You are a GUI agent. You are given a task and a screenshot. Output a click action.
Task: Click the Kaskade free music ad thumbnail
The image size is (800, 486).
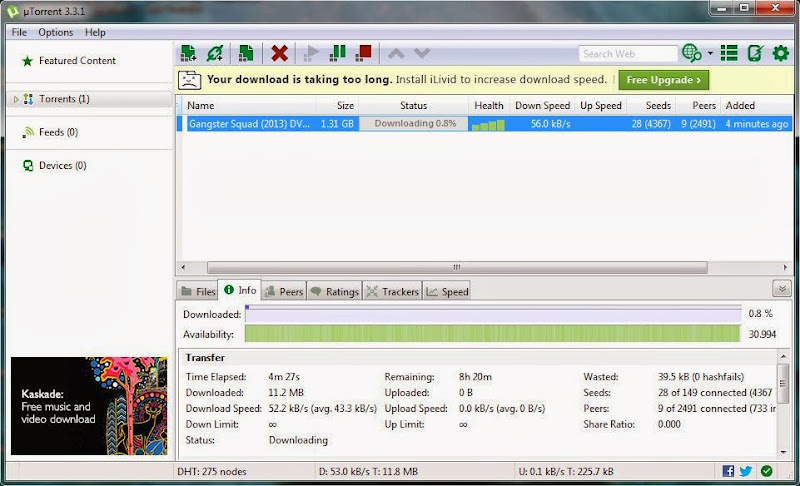coord(89,406)
